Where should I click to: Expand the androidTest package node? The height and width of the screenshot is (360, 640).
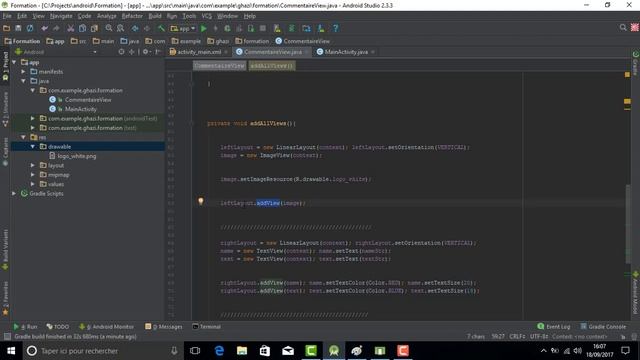(33, 118)
